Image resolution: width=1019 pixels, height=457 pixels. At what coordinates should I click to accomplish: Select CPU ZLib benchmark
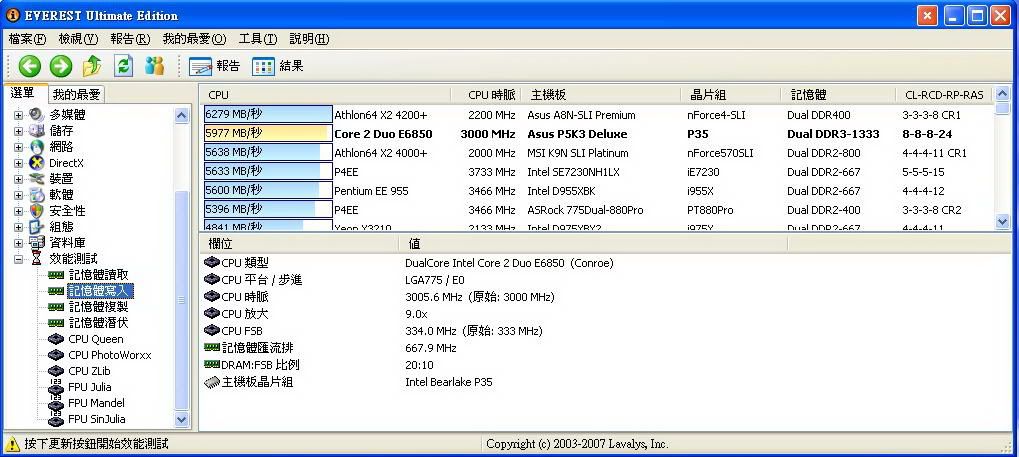pos(89,371)
